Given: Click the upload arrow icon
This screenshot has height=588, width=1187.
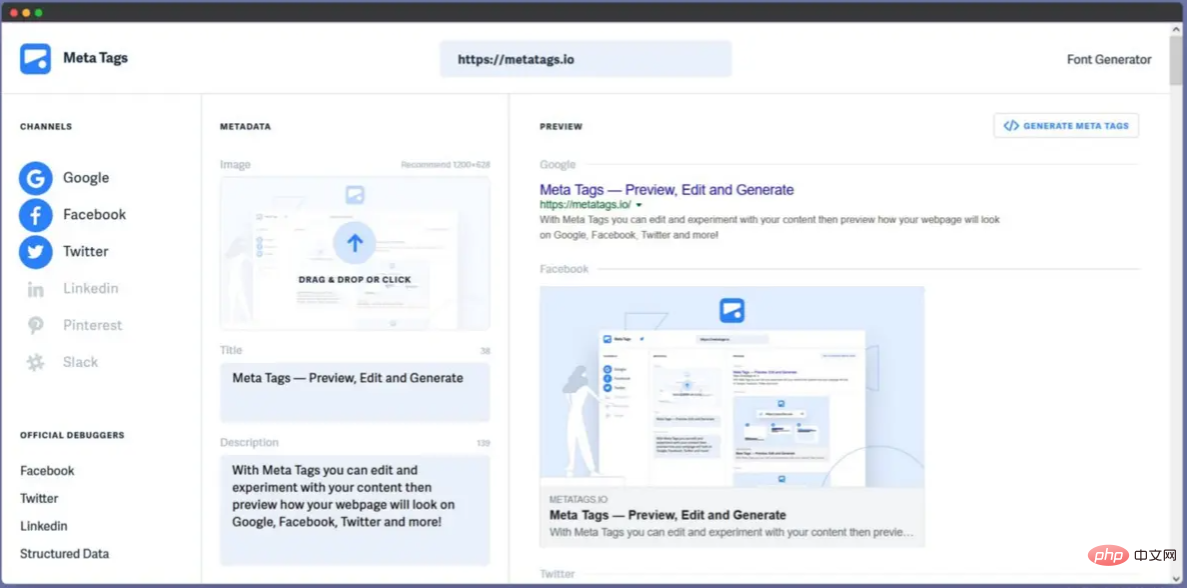Looking at the screenshot, I should click(355, 243).
